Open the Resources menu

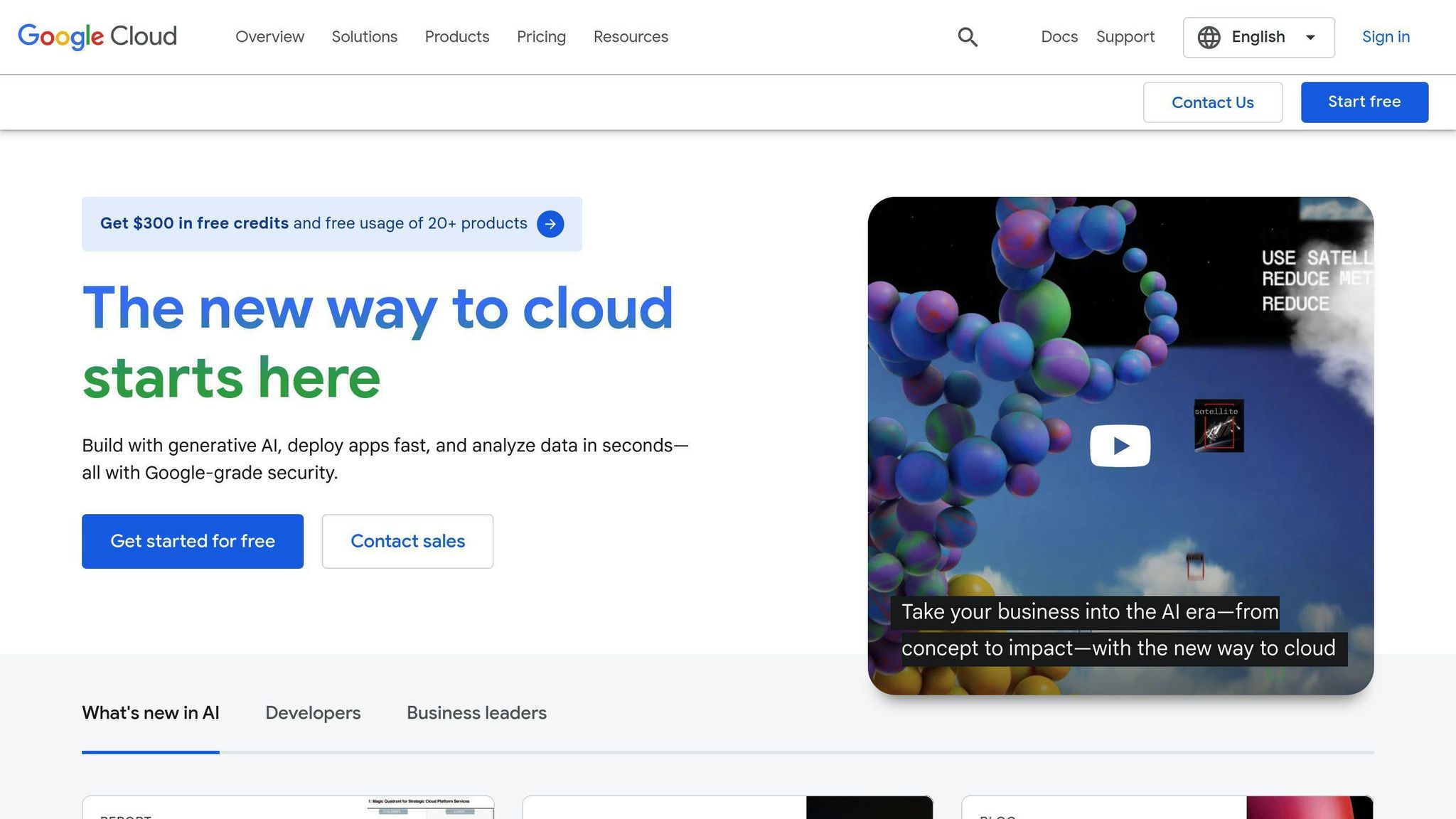pos(630,36)
